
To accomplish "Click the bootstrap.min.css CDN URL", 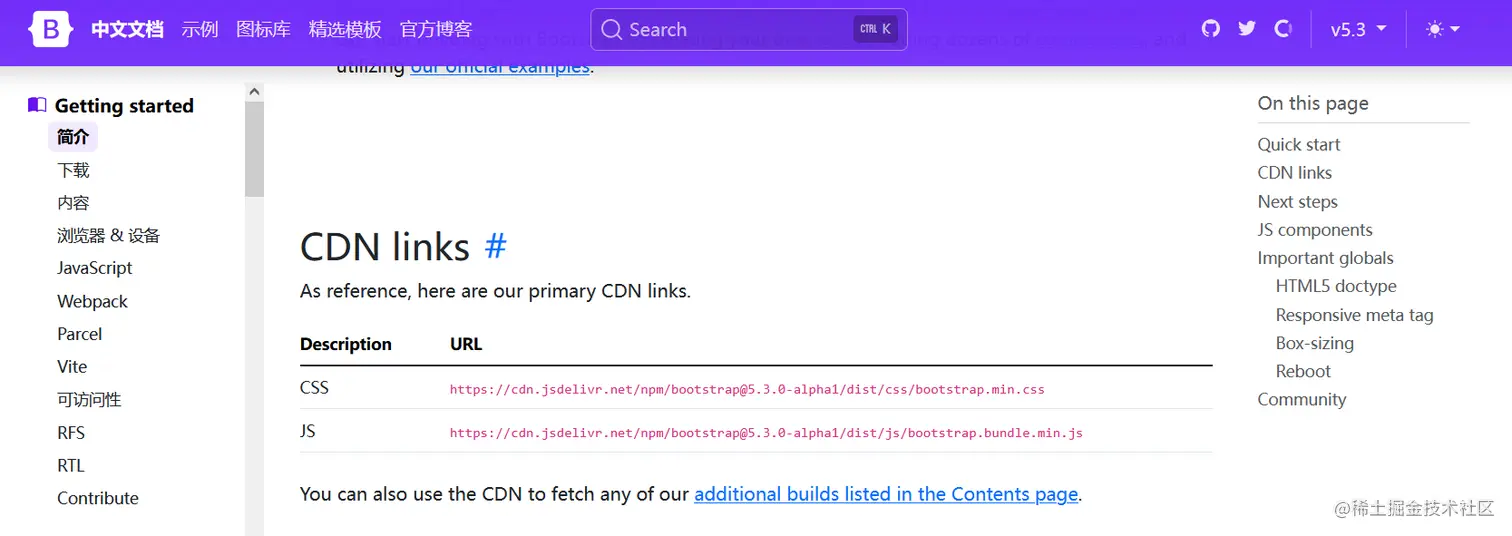I will coord(747,389).
